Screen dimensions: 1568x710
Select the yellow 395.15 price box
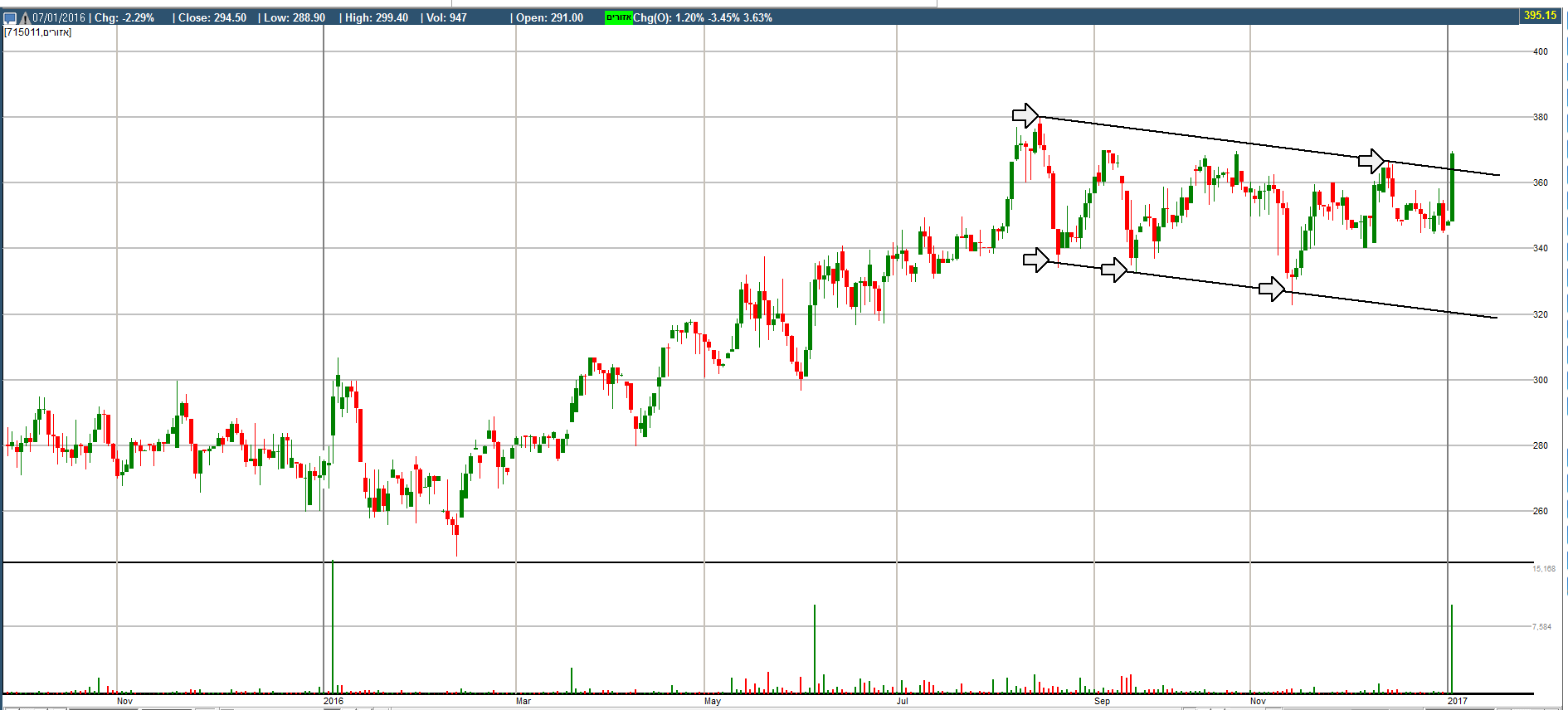click(x=1540, y=16)
